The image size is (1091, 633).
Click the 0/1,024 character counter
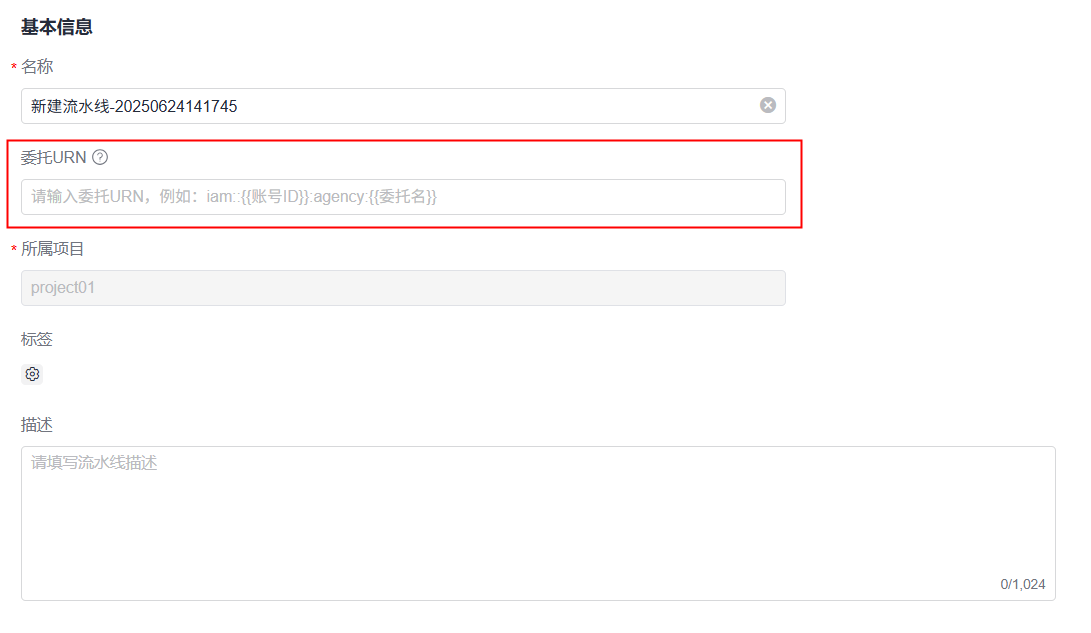pos(1022,584)
